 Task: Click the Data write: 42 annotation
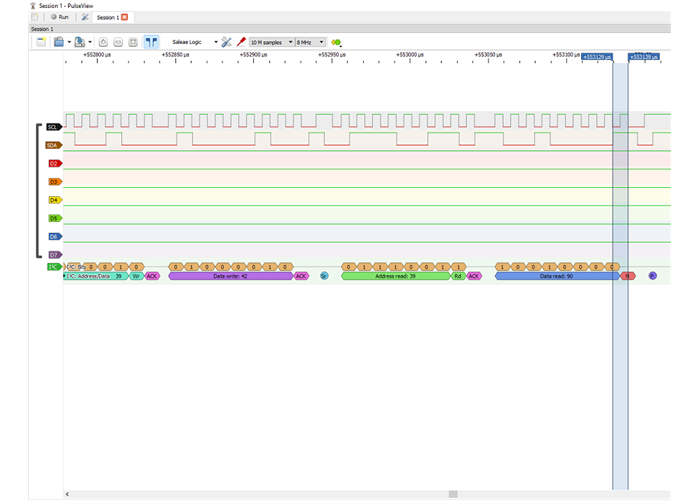pyautogui.click(x=230, y=275)
